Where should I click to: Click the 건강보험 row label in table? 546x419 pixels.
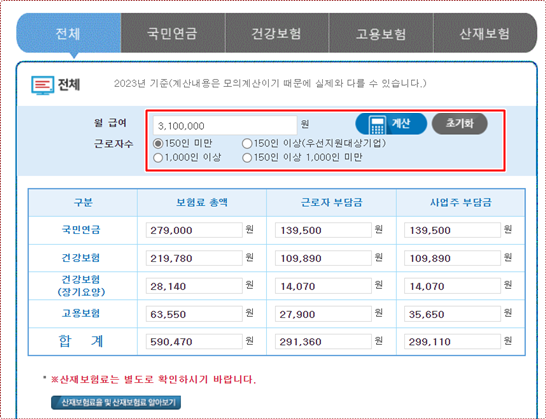[81, 258]
